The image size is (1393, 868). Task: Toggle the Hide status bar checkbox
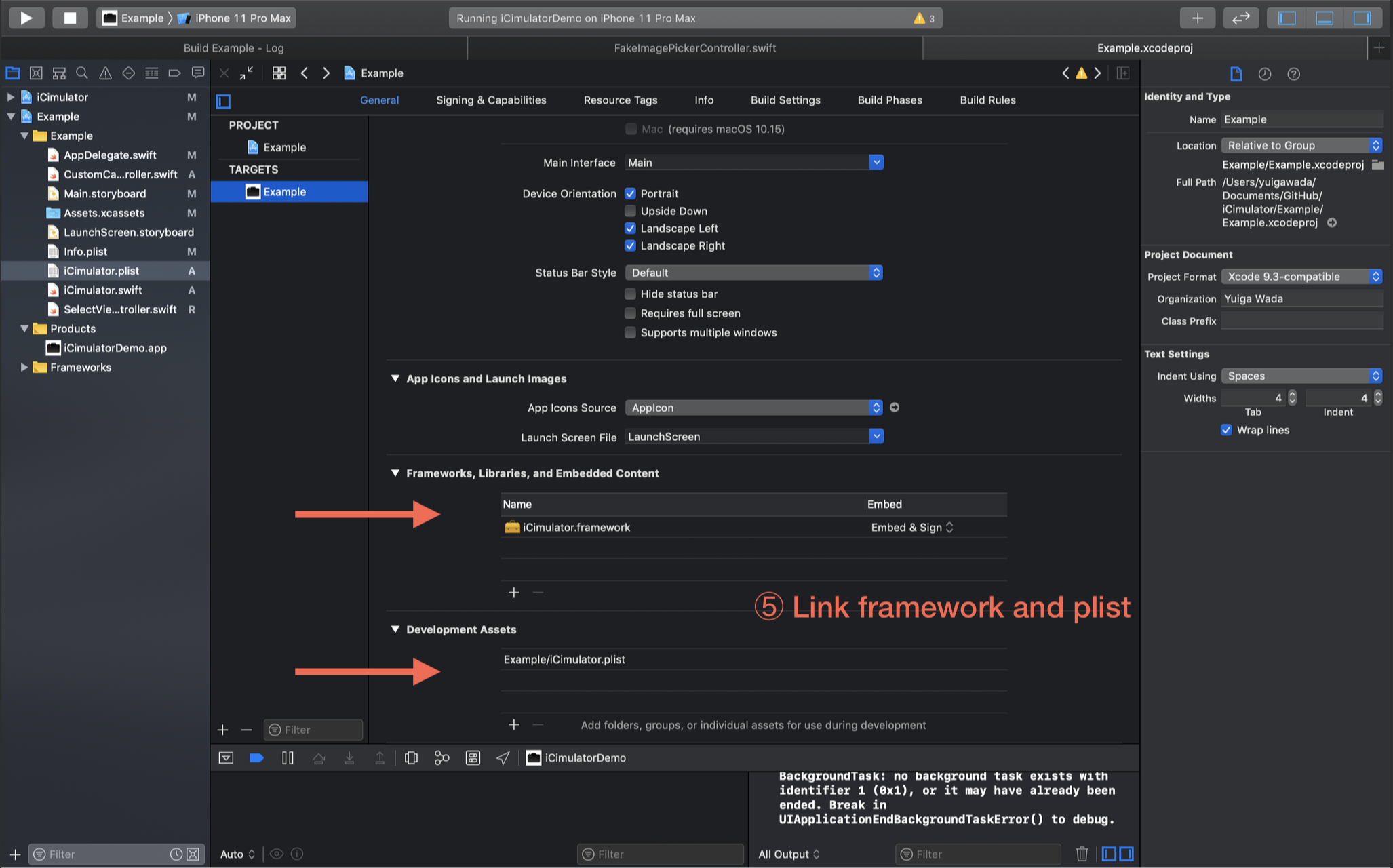tap(630, 294)
